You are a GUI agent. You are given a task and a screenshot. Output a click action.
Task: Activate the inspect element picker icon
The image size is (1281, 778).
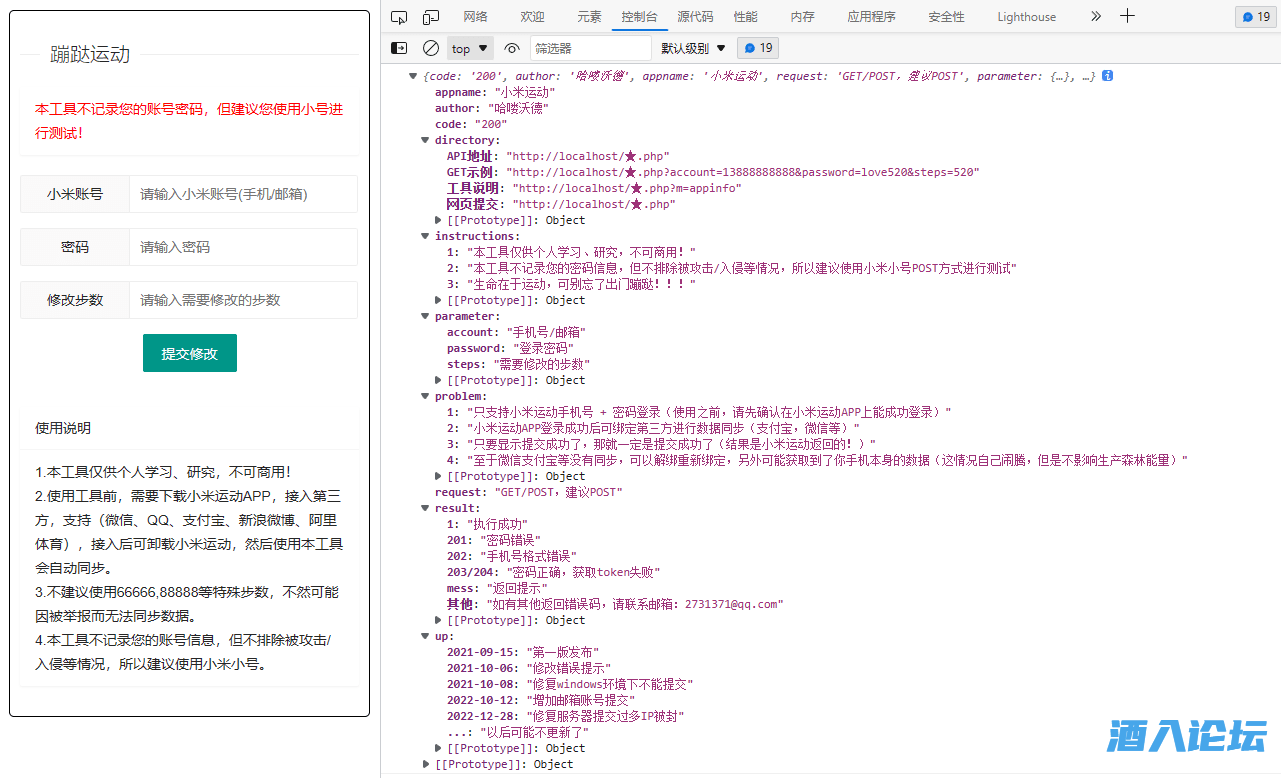point(399,16)
